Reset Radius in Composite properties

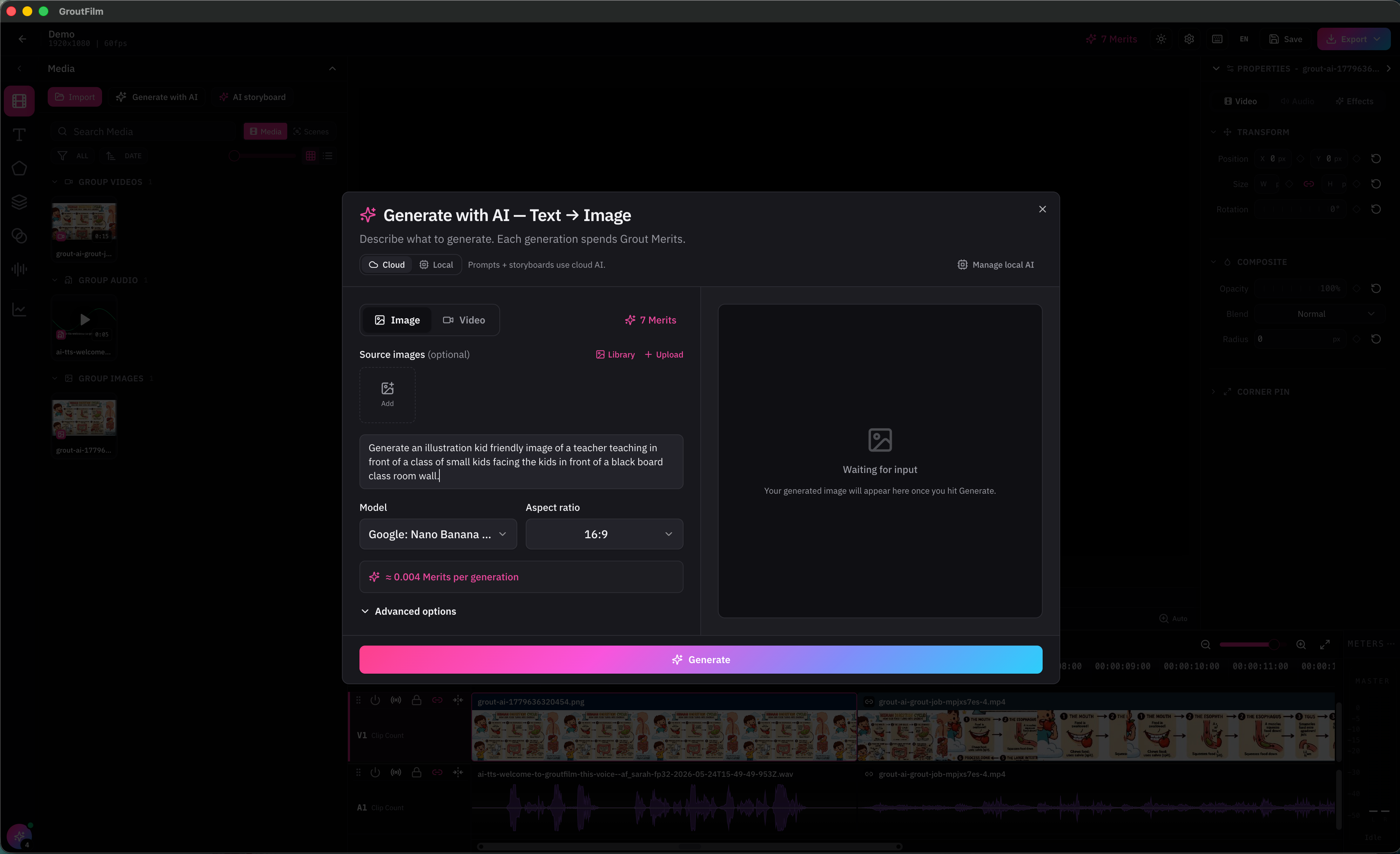[x=1375, y=339]
